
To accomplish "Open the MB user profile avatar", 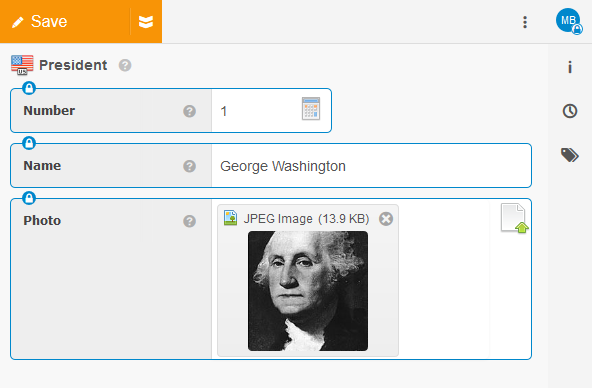I will pos(568,21).
